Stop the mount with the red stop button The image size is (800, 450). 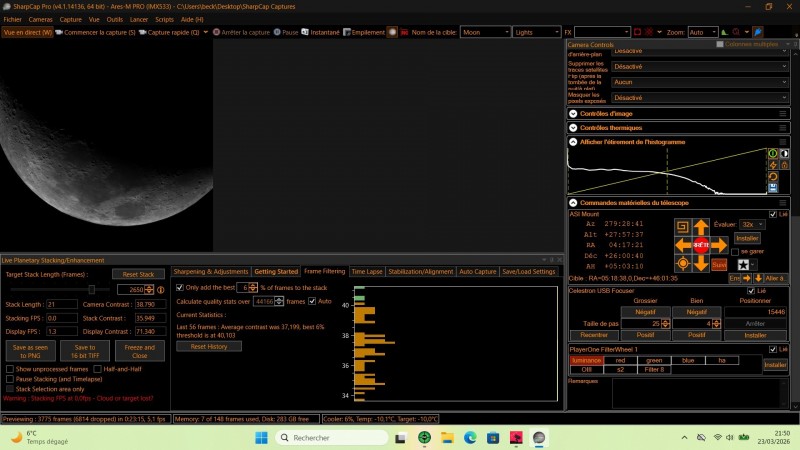pos(701,245)
